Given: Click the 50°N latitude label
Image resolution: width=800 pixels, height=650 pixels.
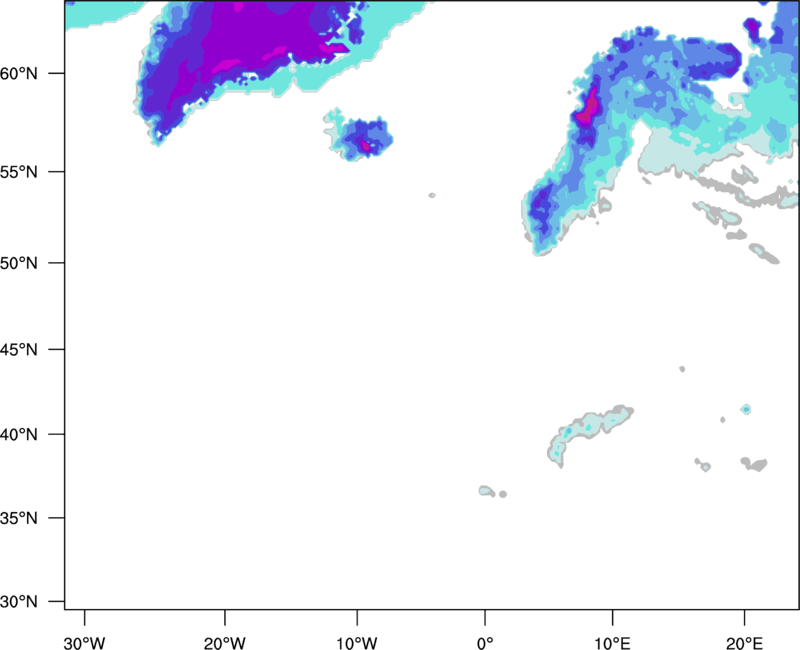Looking at the screenshot, I should [x=19, y=263].
